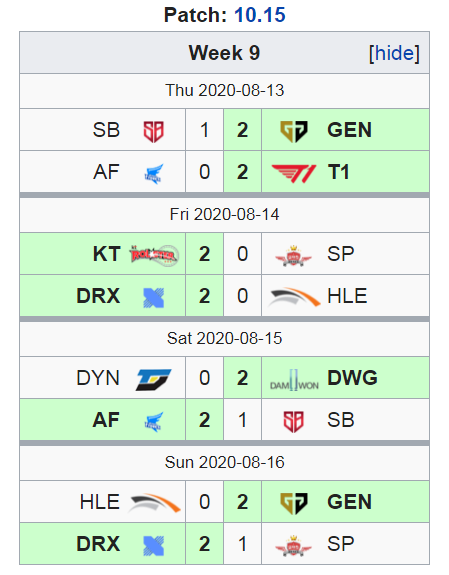449x575 pixels.
Task: Click the HLE logo in Friday's match
Action: click(295, 297)
